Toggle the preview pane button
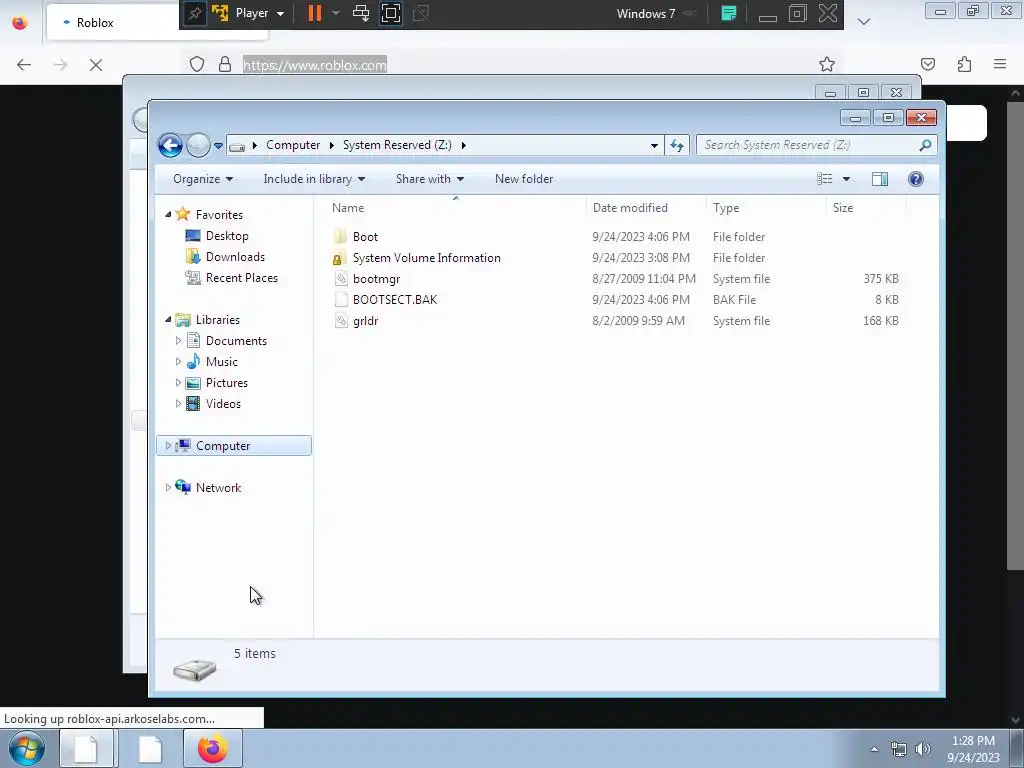This screenshot has width=1024, height=768. tap(880, 179)
